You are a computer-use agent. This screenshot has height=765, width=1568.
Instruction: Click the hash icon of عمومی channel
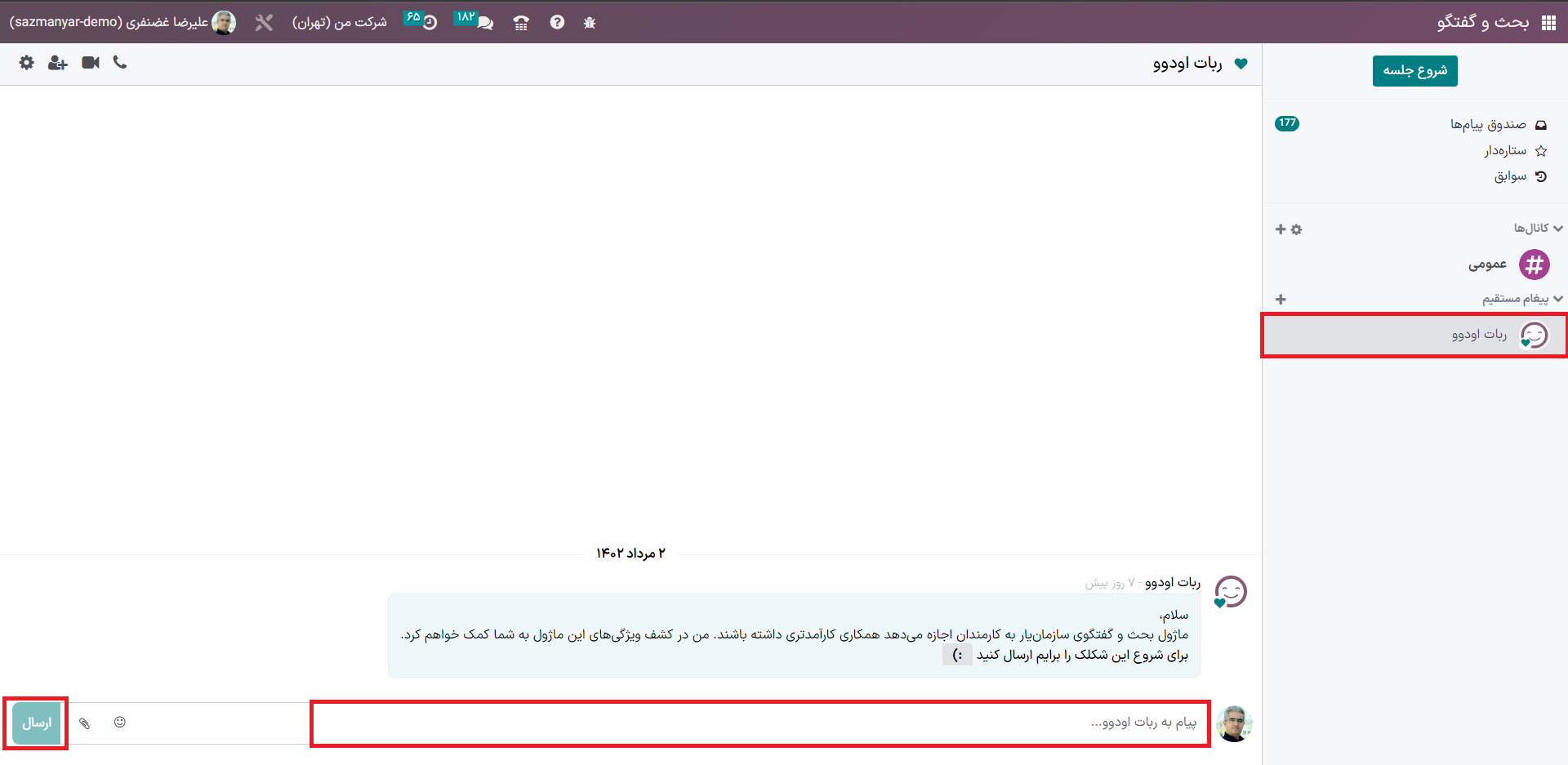(1535, 265)
